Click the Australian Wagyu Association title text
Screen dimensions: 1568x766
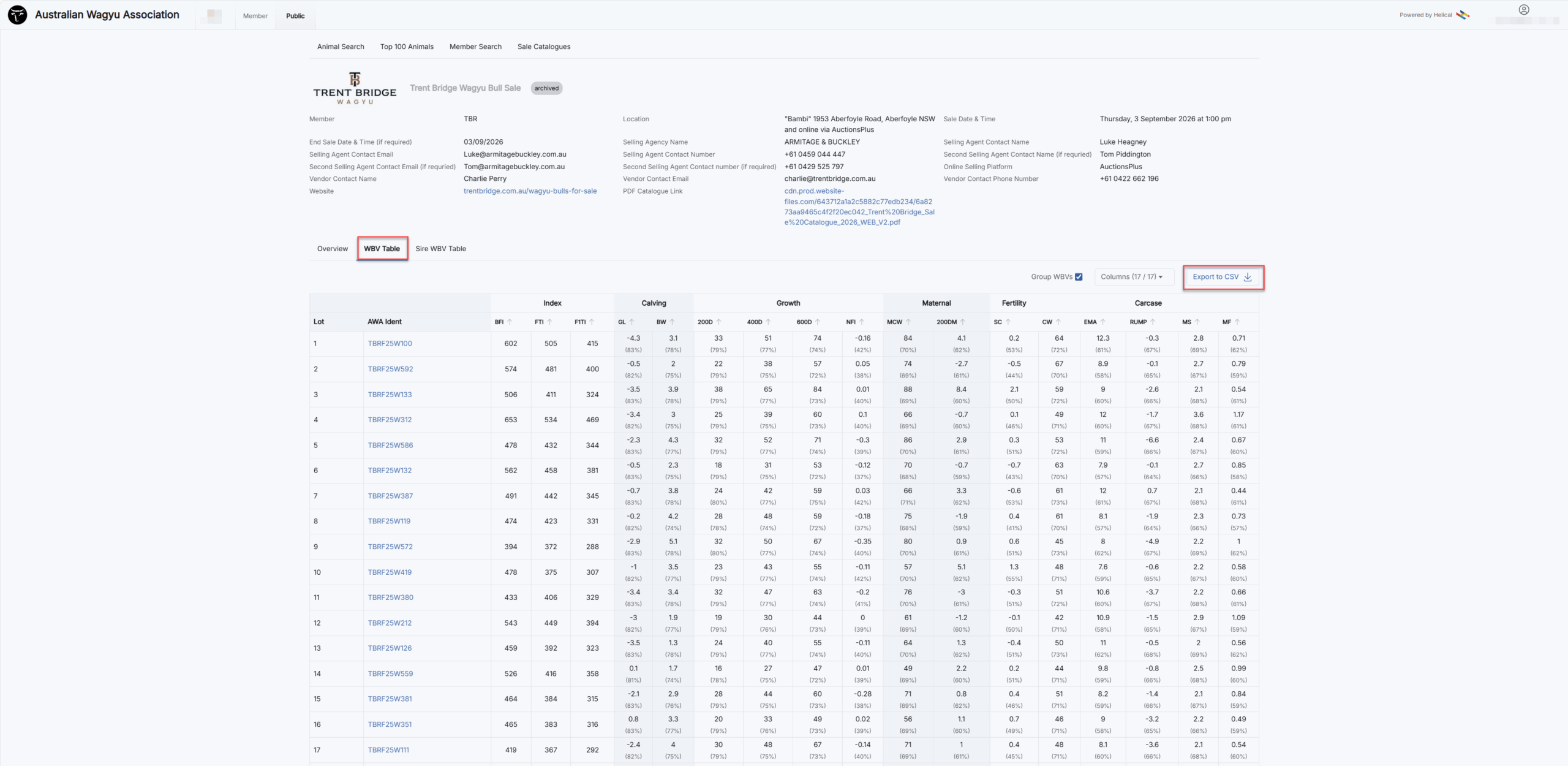107,15
